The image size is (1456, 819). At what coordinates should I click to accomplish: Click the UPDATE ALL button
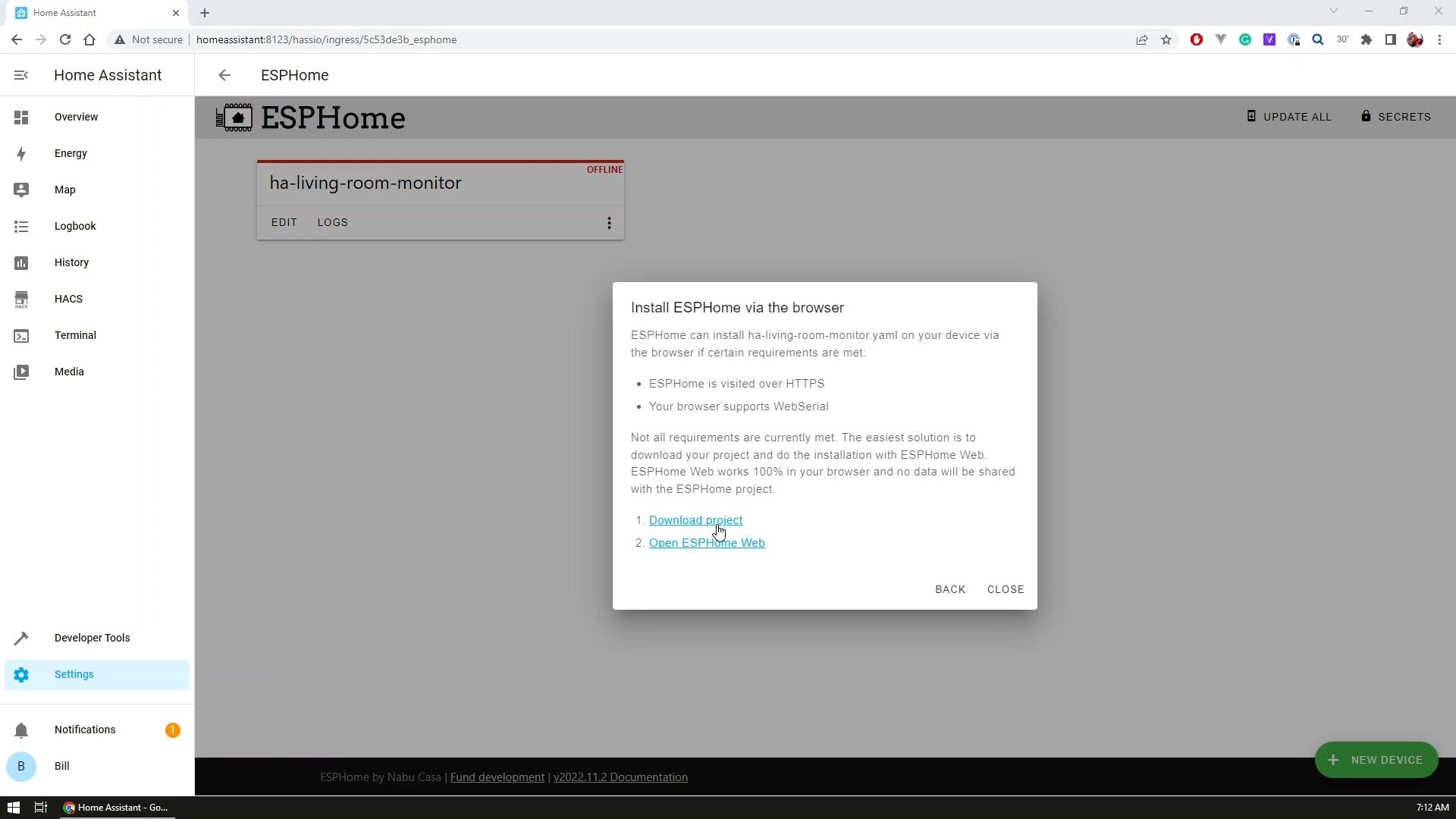click(1289, 117)
